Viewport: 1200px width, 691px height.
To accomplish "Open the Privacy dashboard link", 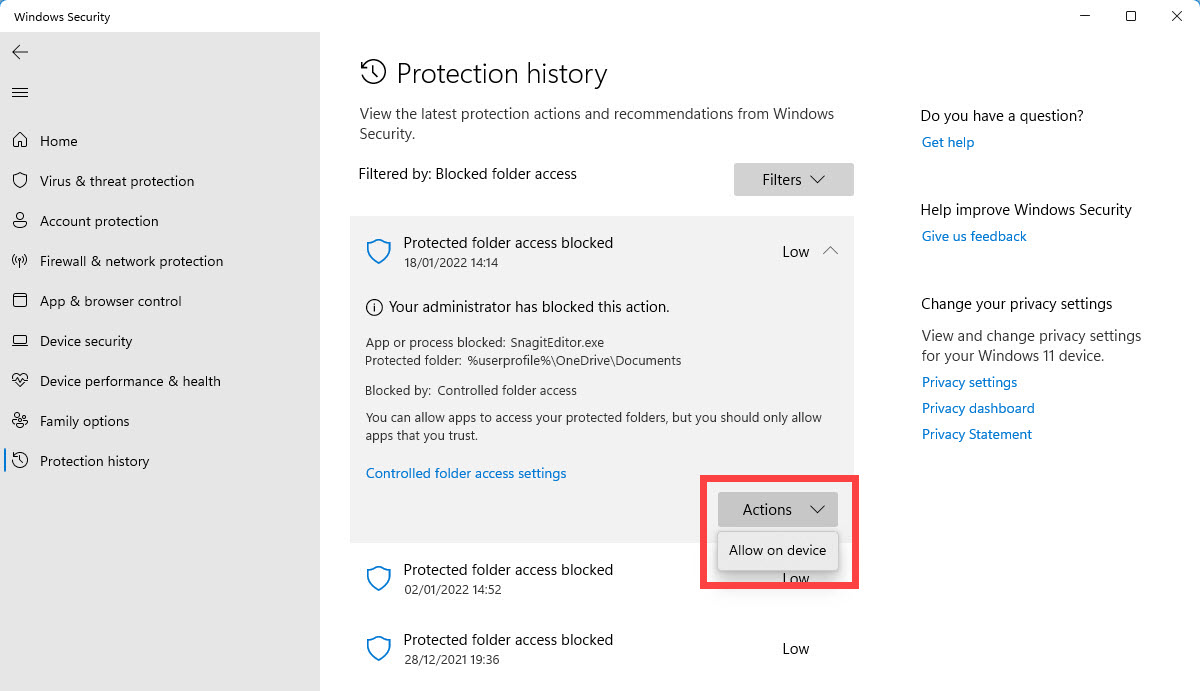I will pyautogui.click(x=977, y=408).
